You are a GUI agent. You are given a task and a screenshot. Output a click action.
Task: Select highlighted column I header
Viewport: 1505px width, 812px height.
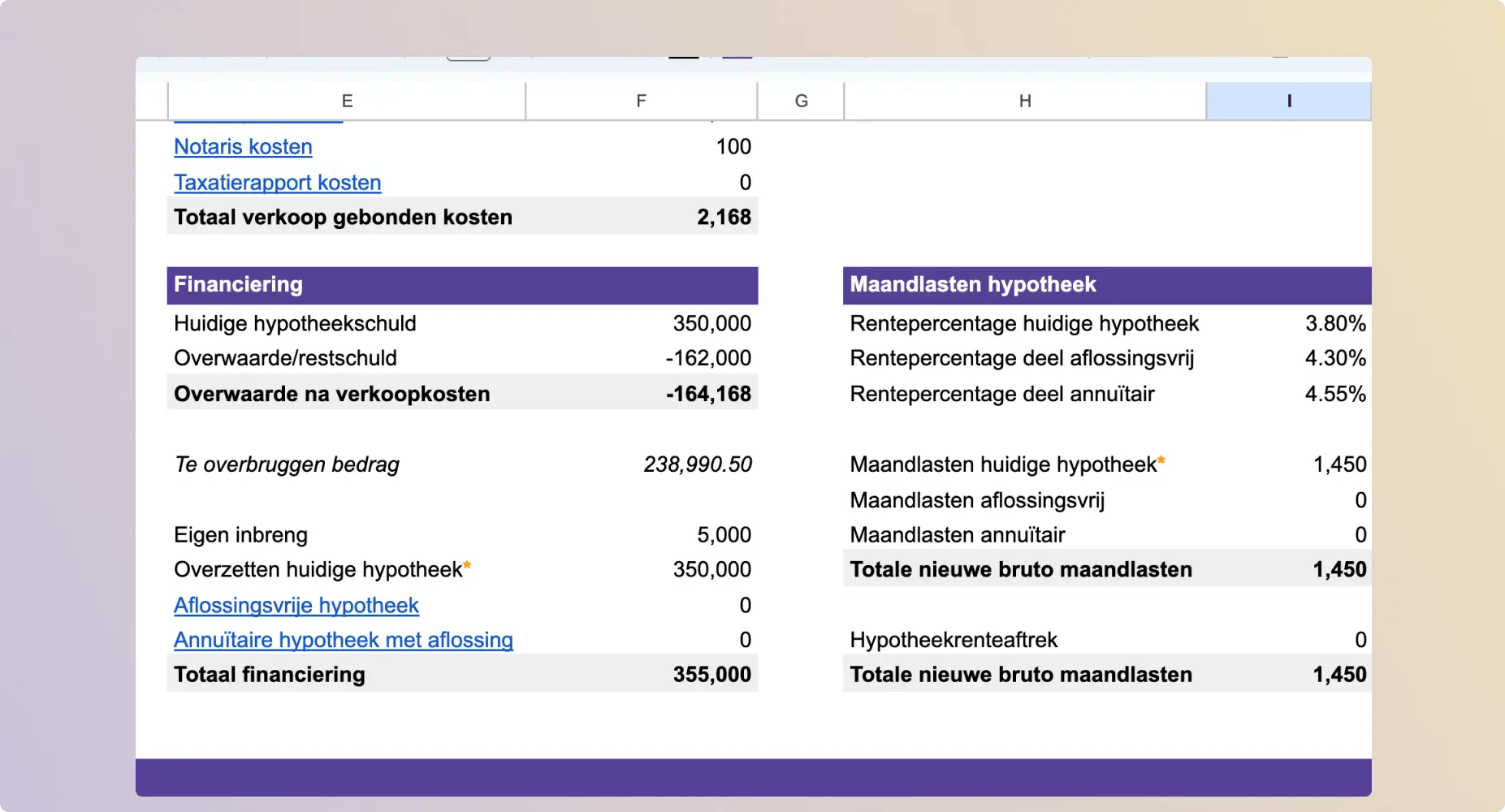pos(1289,101)
